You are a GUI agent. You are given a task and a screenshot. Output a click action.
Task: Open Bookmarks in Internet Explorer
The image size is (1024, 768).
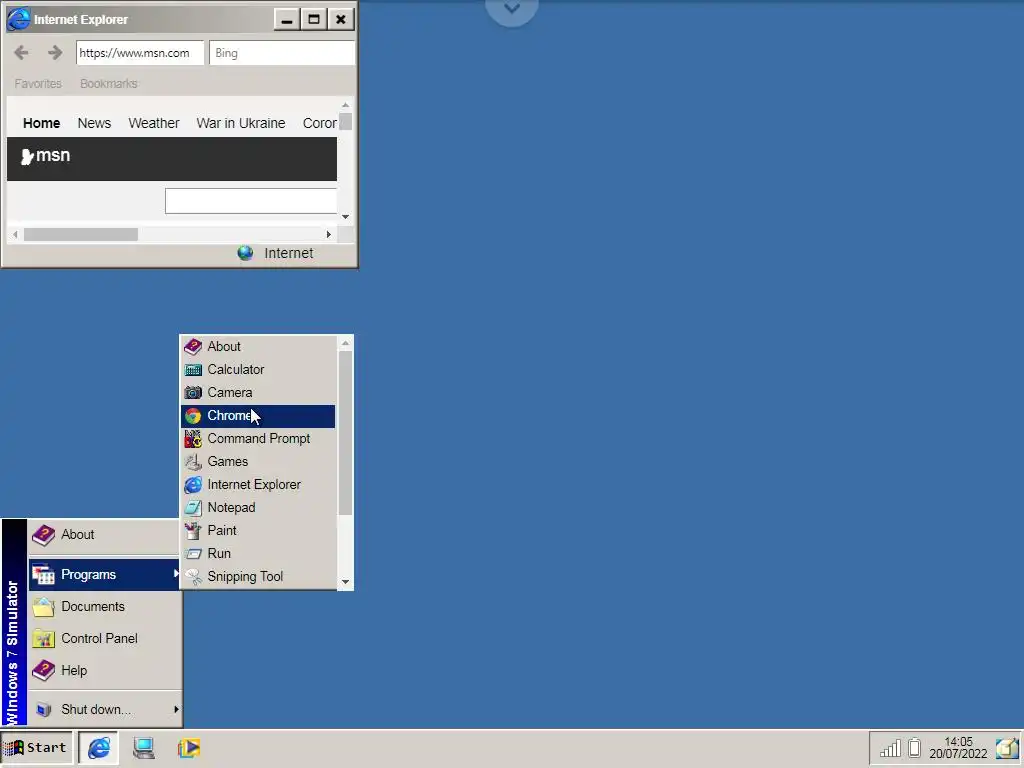coord(108,84)
